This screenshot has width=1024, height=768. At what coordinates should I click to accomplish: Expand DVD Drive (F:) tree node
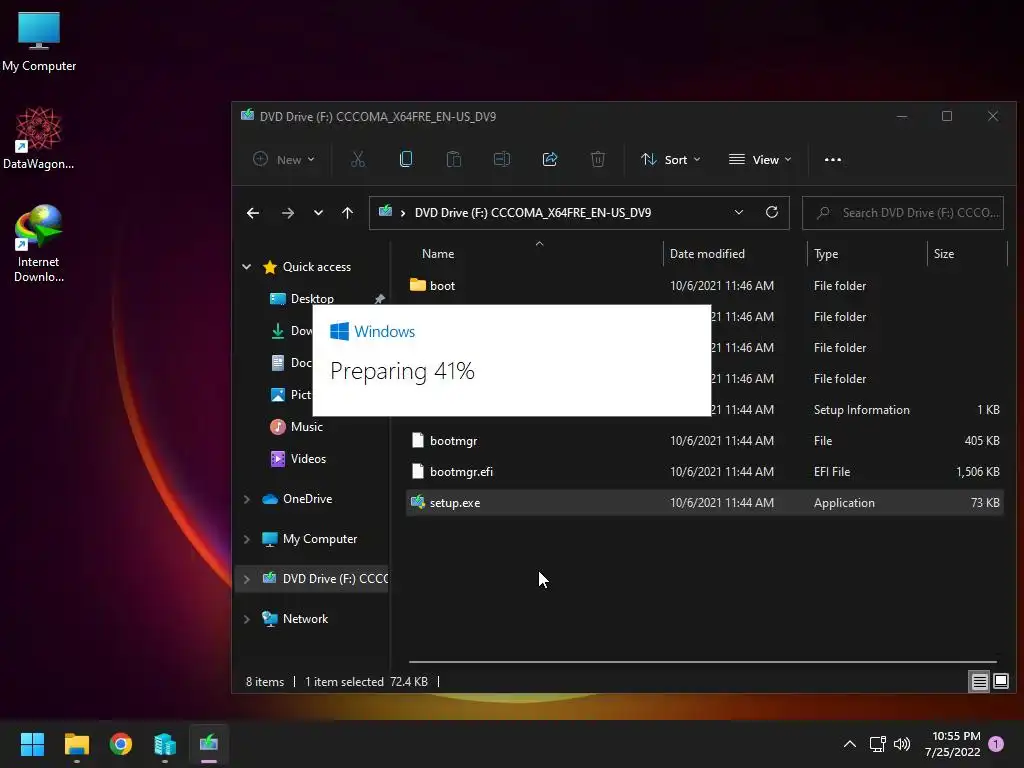(x=247, y=579)
